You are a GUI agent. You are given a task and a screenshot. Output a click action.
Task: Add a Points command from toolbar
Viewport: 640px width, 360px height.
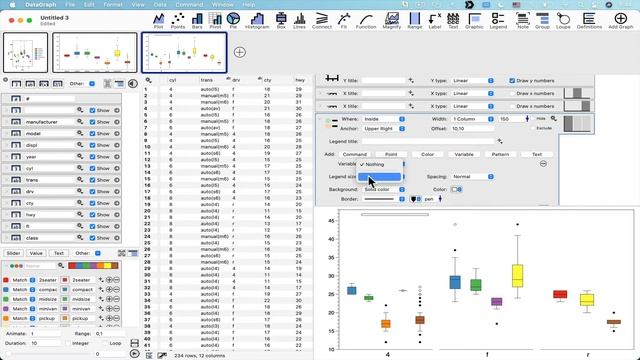click(178, 20)
